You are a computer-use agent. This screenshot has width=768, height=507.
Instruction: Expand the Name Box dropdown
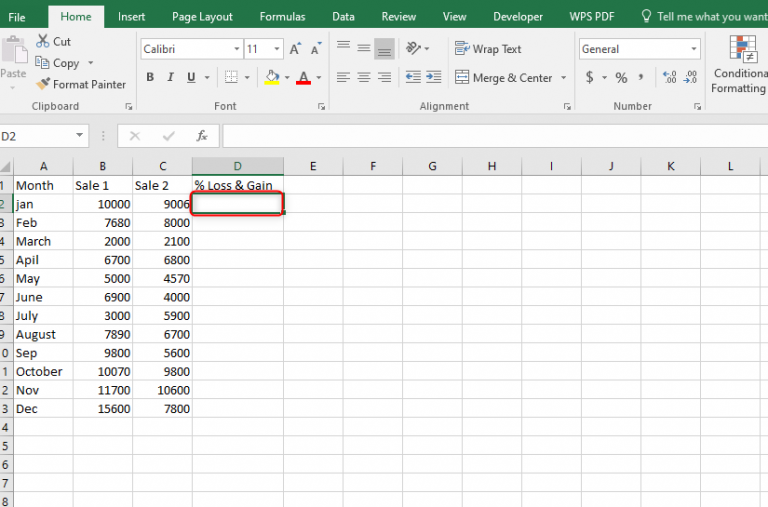tap(79, 135)
